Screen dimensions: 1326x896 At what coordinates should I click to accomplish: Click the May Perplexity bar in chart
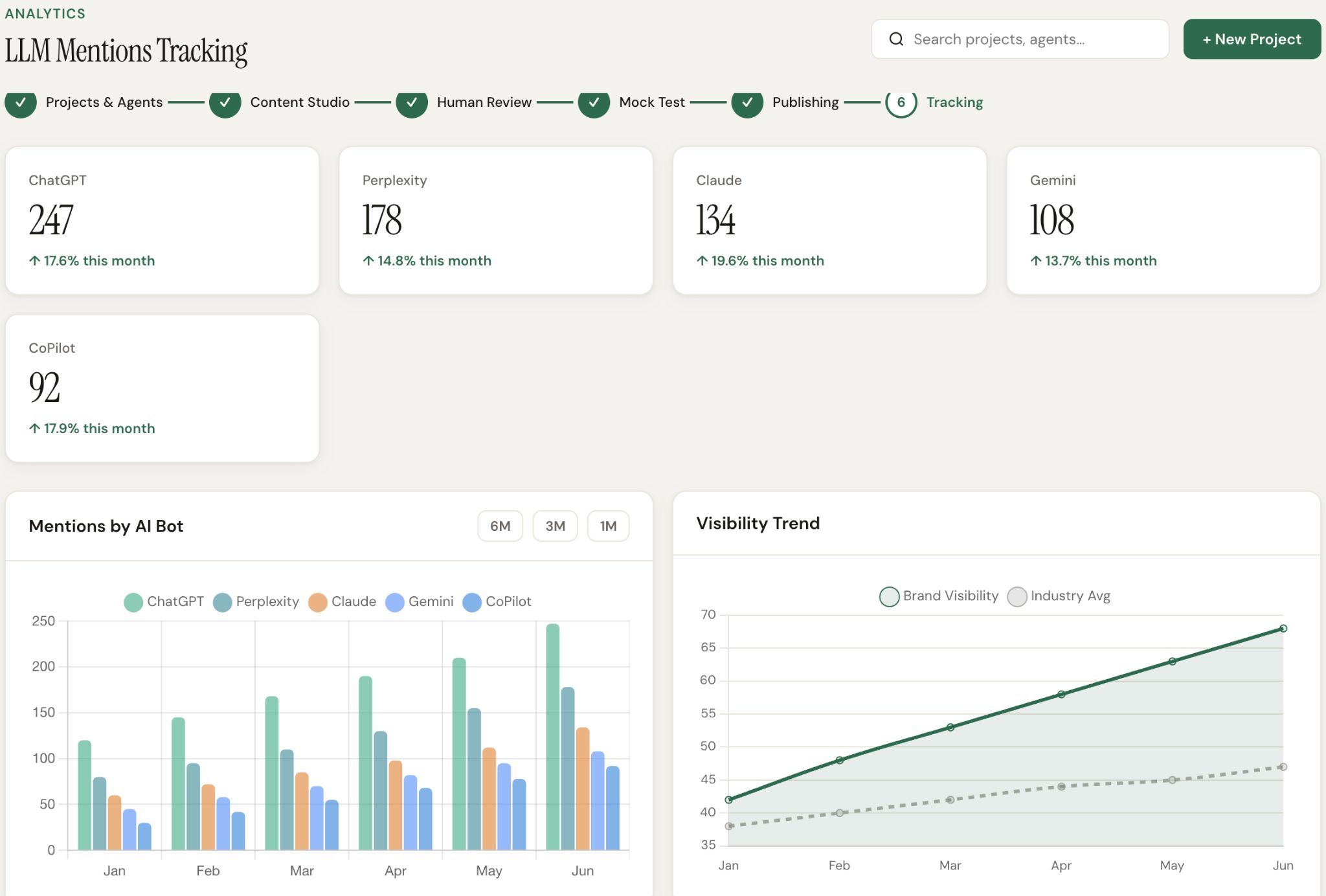pyautogui.click(x=474, y=779)
